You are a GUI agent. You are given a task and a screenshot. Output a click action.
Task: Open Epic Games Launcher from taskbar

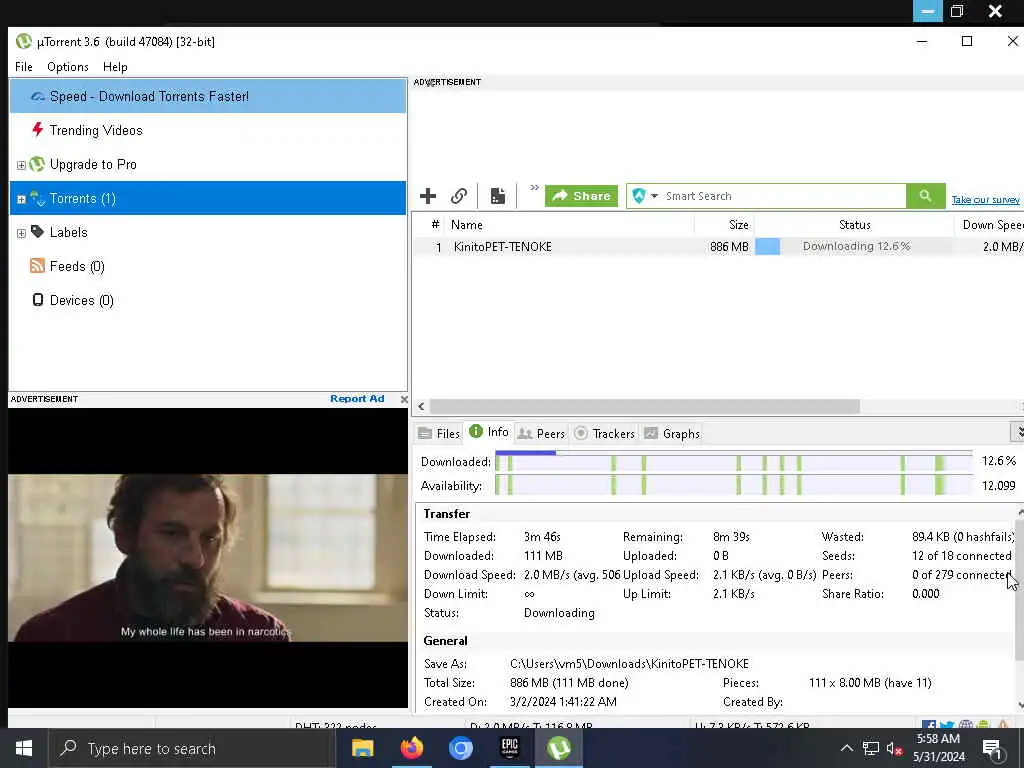point(509,748)
